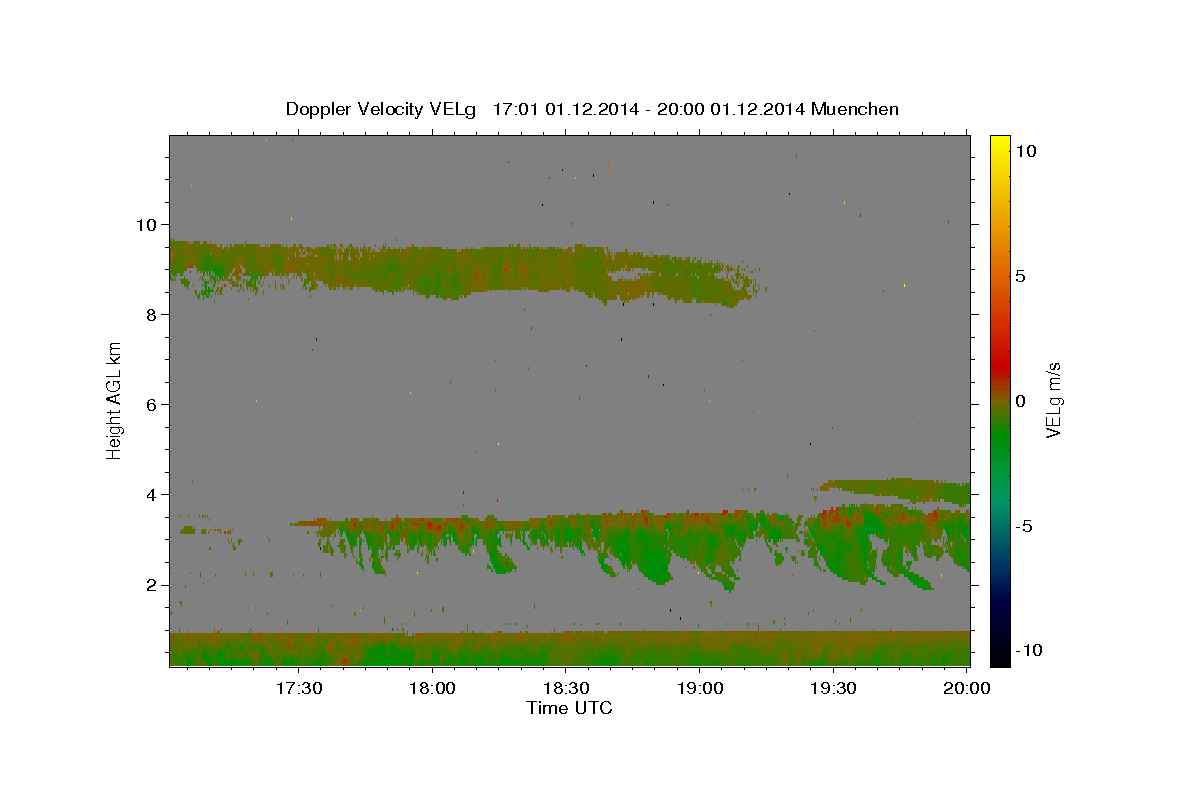Click the colorbar value 0 label
Image resolution: width=1200 pixels, height=800 pixels.
[x=1020, y=401]
